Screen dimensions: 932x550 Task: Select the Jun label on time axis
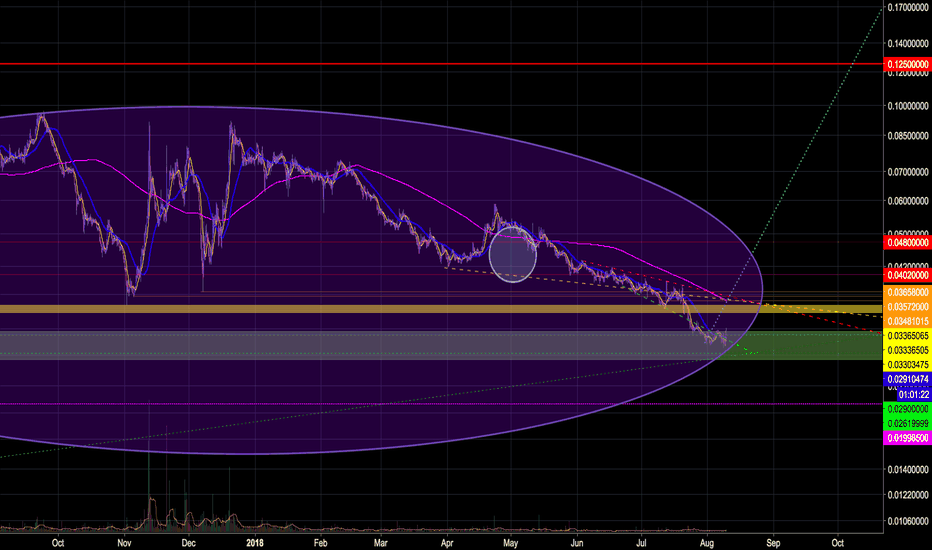[x=577, y=543]
